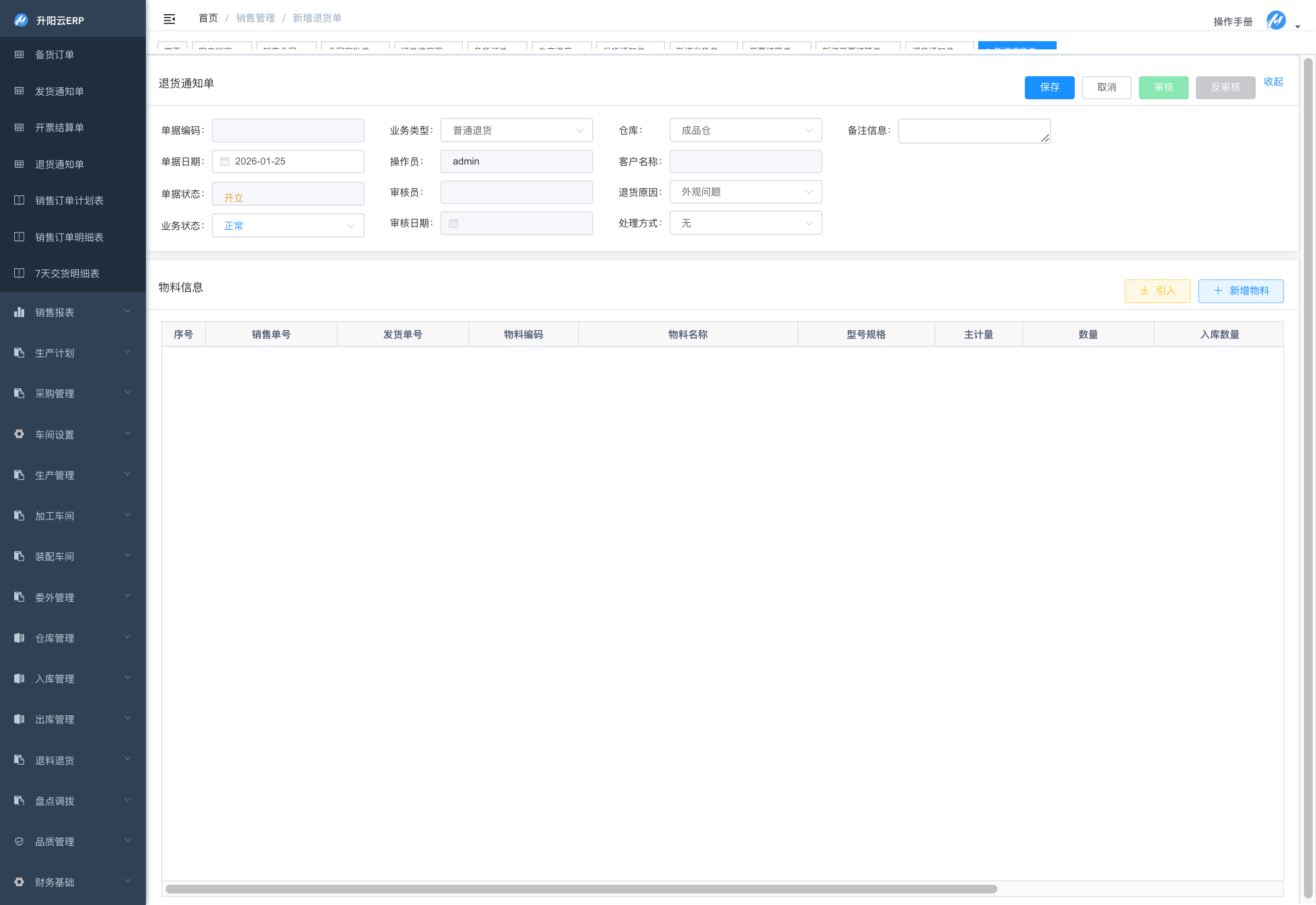Click the table's horizontal scrollbar
Viewport: 1316px width, 905px height.
point(581,889)
